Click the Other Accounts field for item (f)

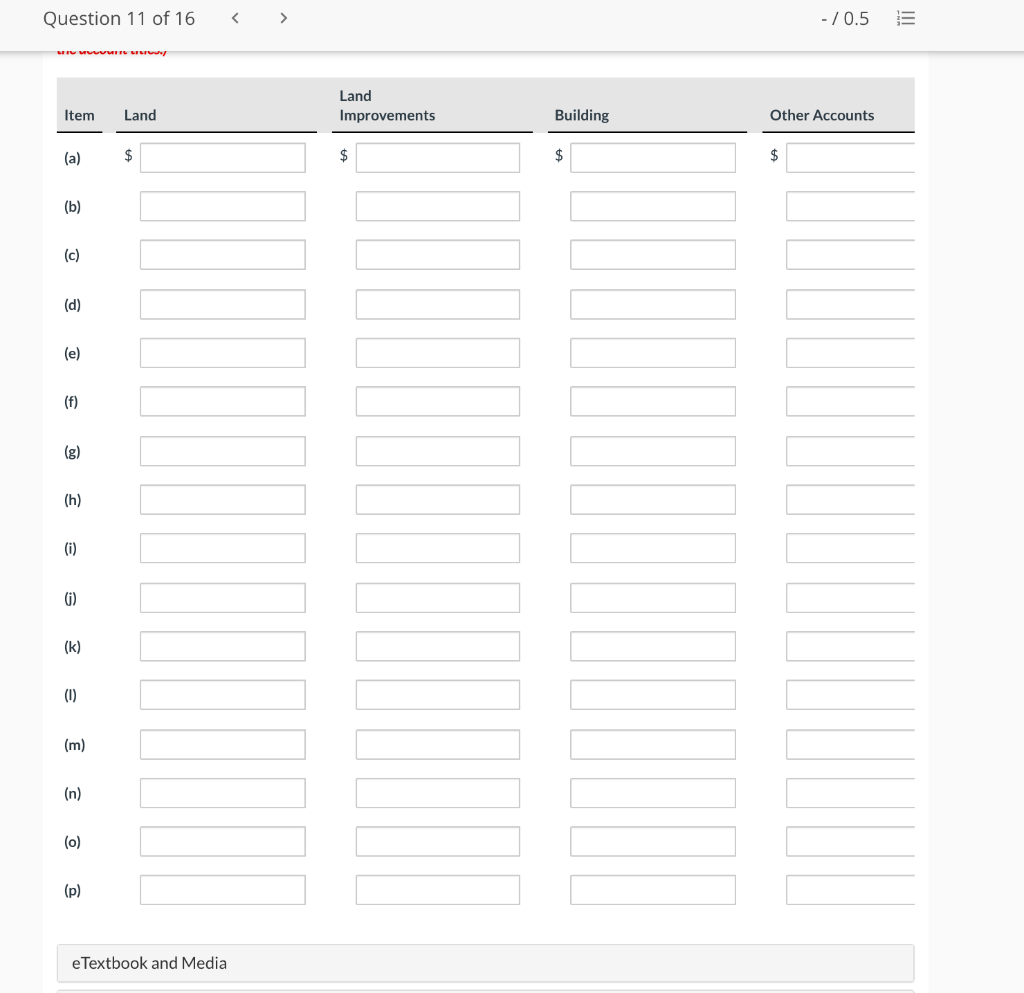point(850,402)
